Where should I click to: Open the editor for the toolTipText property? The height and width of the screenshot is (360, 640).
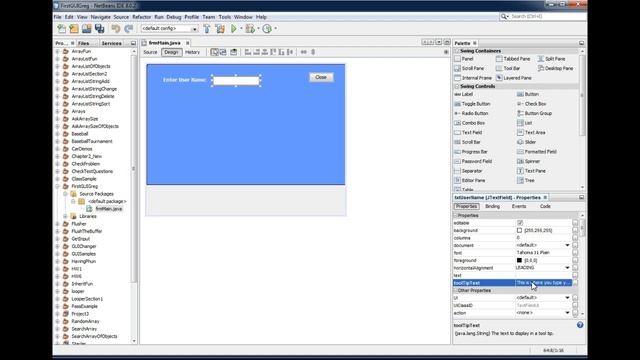pos(575,282)
